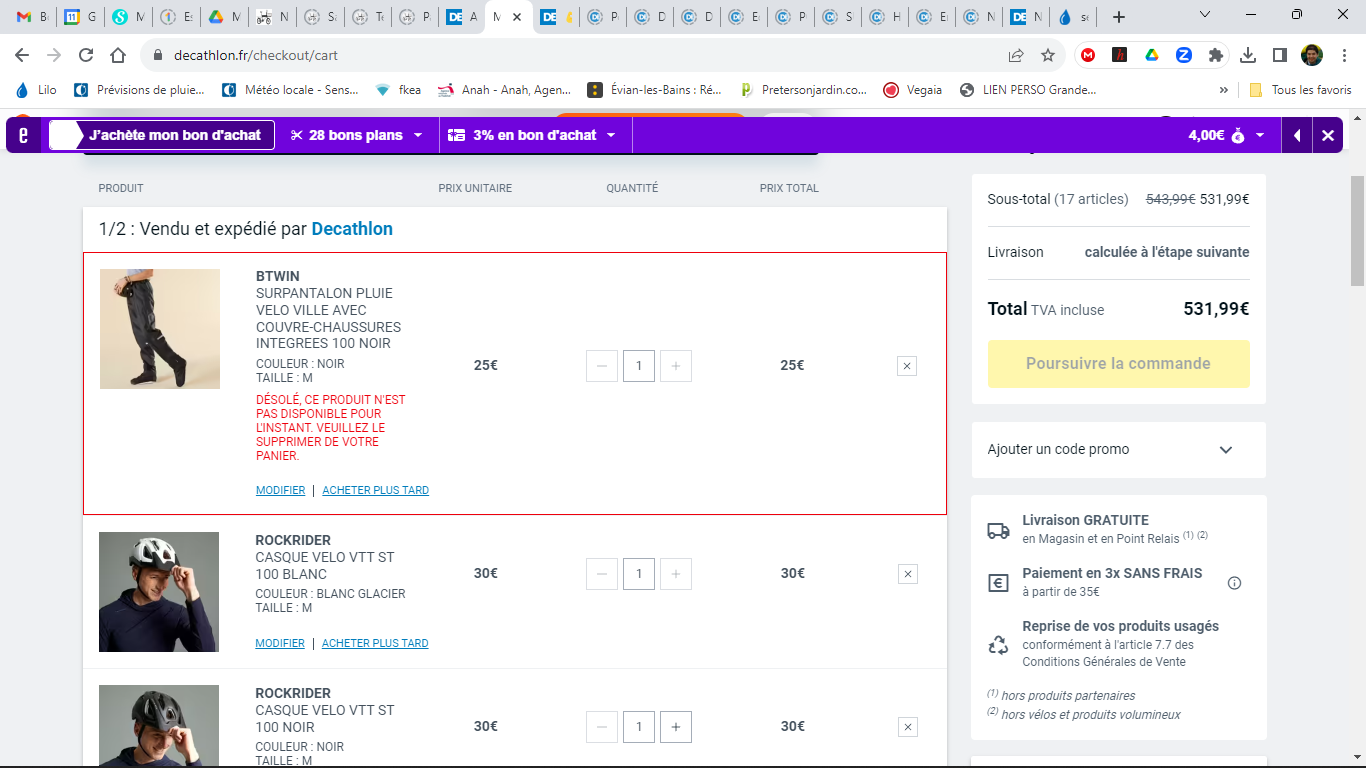Remove the white Rockrider helmet from the cart

907,574
